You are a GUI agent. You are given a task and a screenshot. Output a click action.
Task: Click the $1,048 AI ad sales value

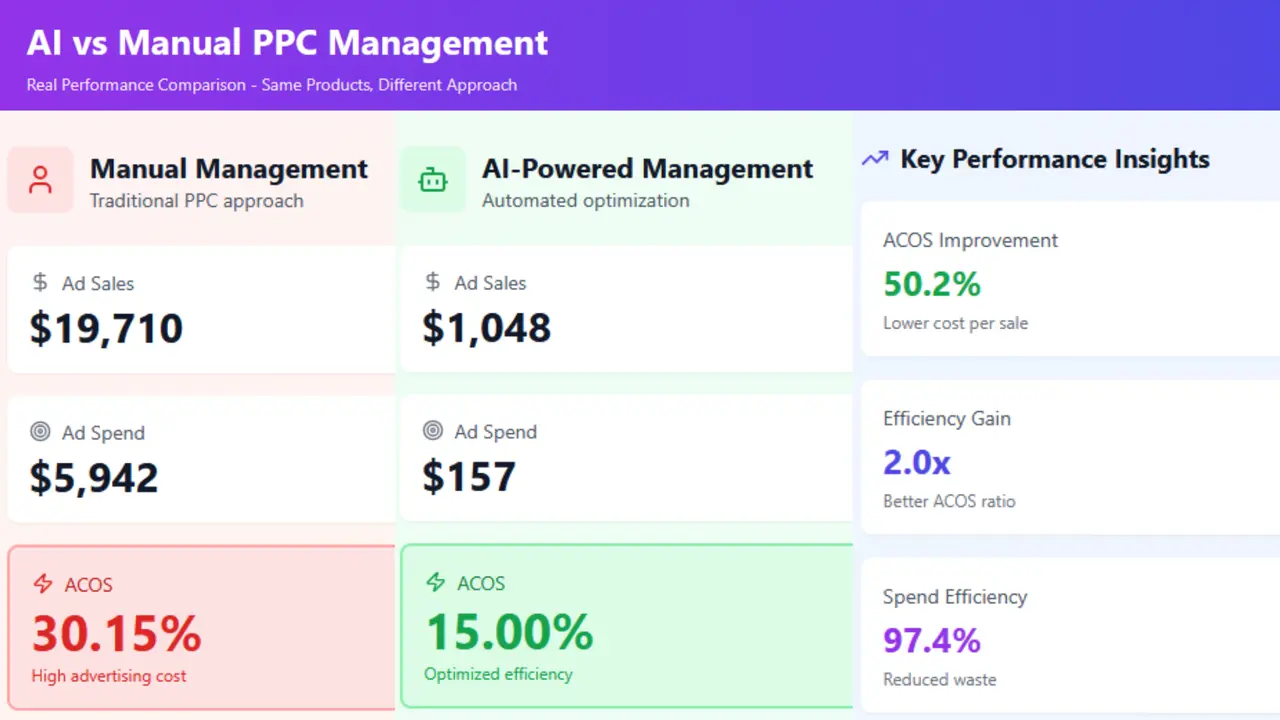(x=486, y=328)
